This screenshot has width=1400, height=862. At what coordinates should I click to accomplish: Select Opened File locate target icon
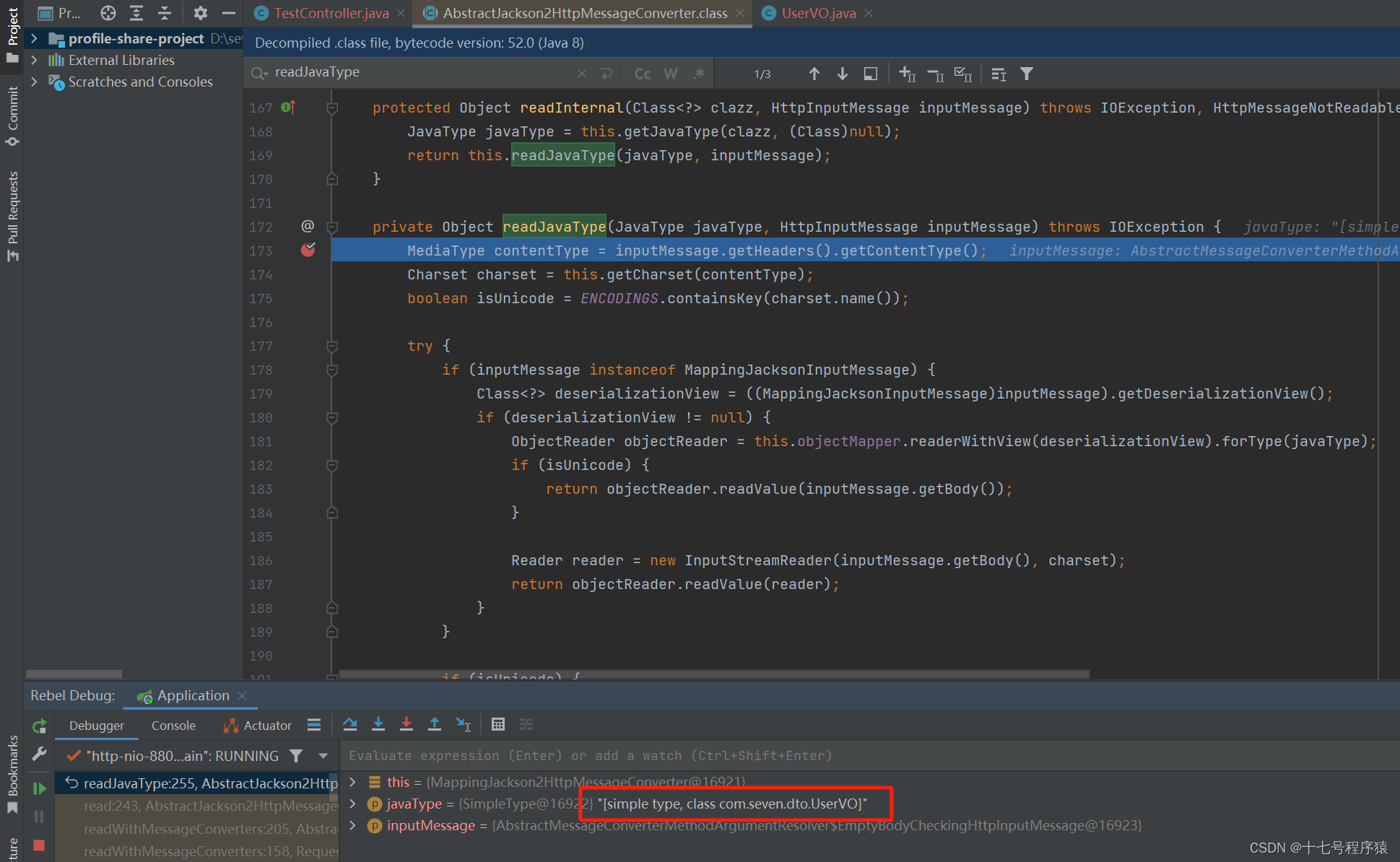click(108, 13)
